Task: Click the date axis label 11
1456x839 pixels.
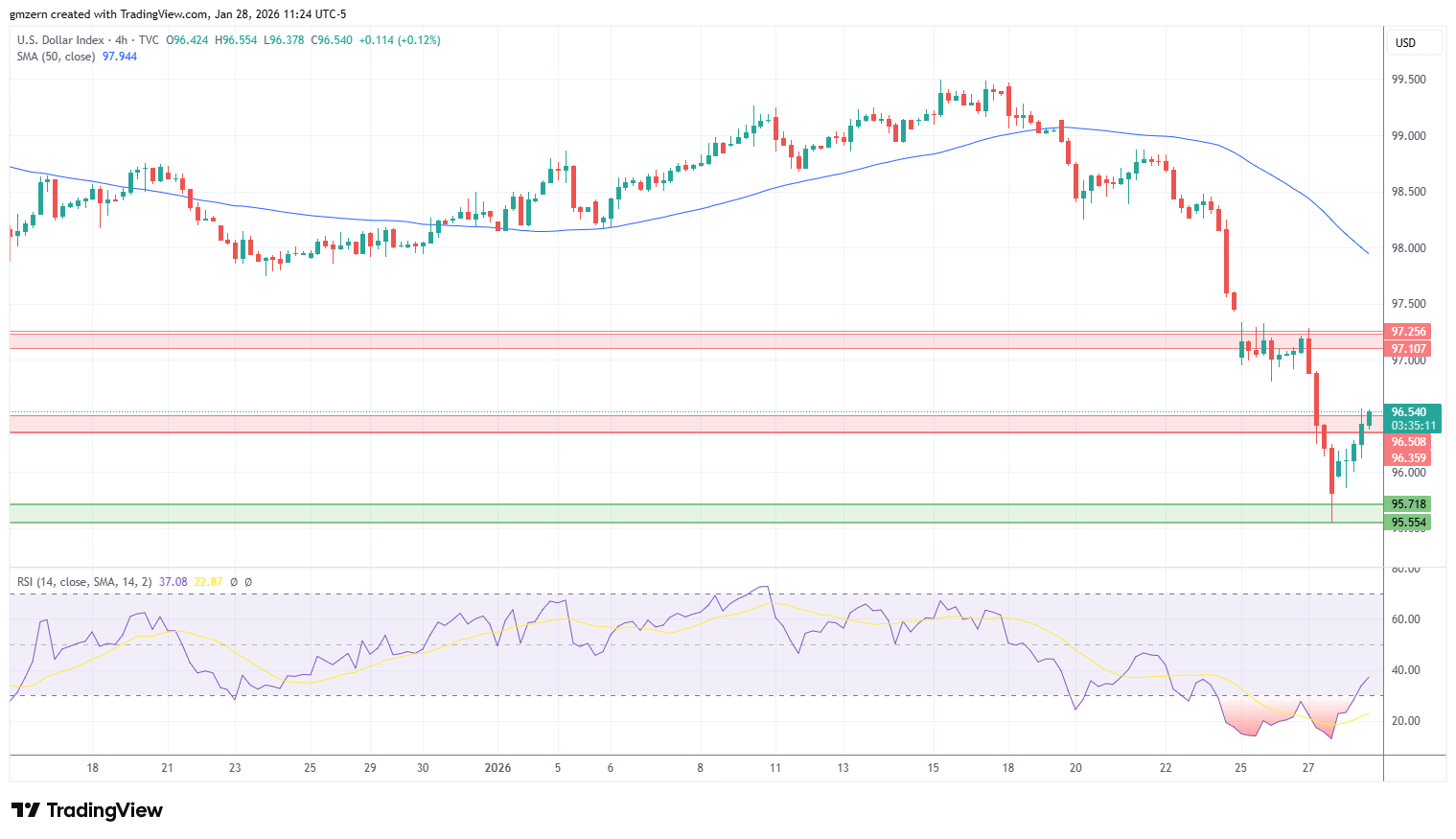Action: pyautogui.click(x=775, y=768)
